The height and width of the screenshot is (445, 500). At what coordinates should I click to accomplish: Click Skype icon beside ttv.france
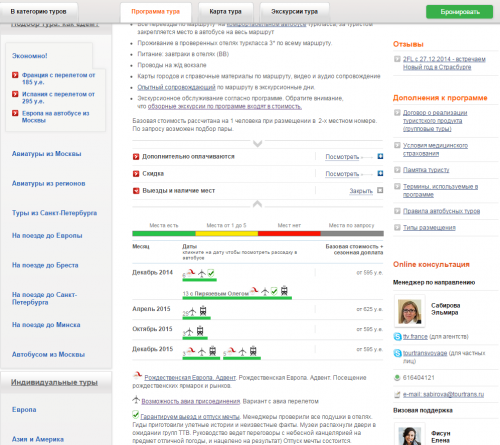pos(397,336)
